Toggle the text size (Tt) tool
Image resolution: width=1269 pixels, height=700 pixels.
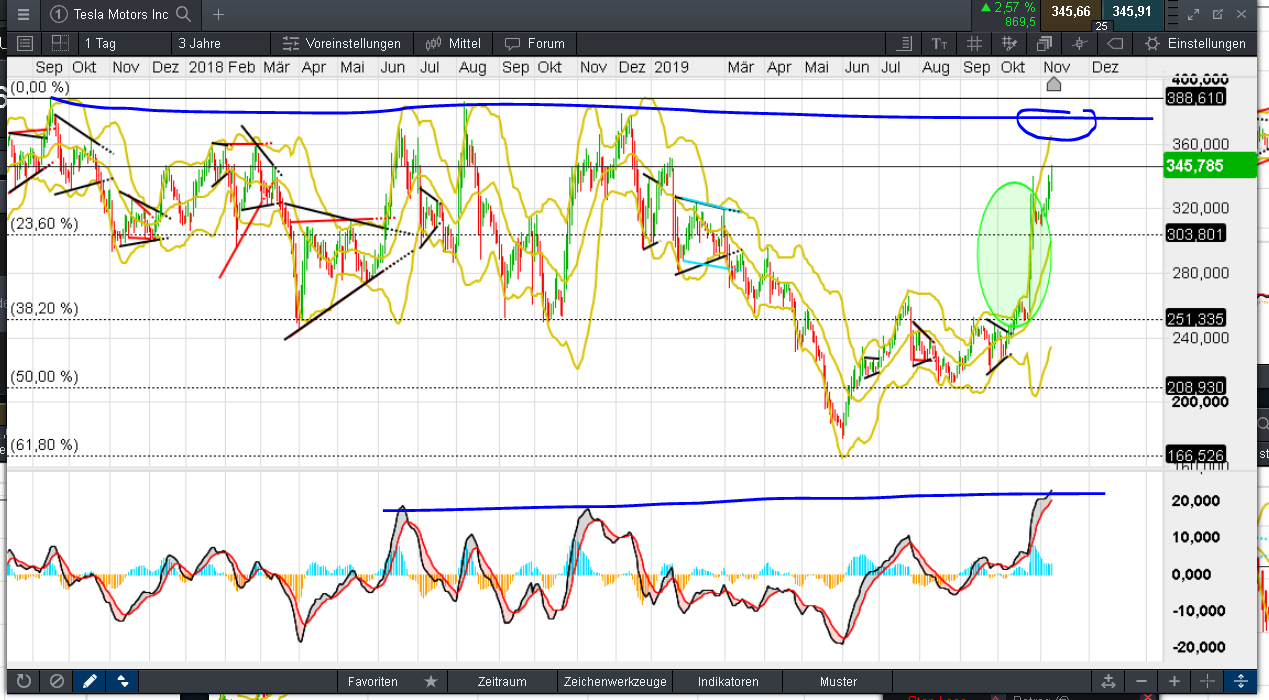click(939, 44)
